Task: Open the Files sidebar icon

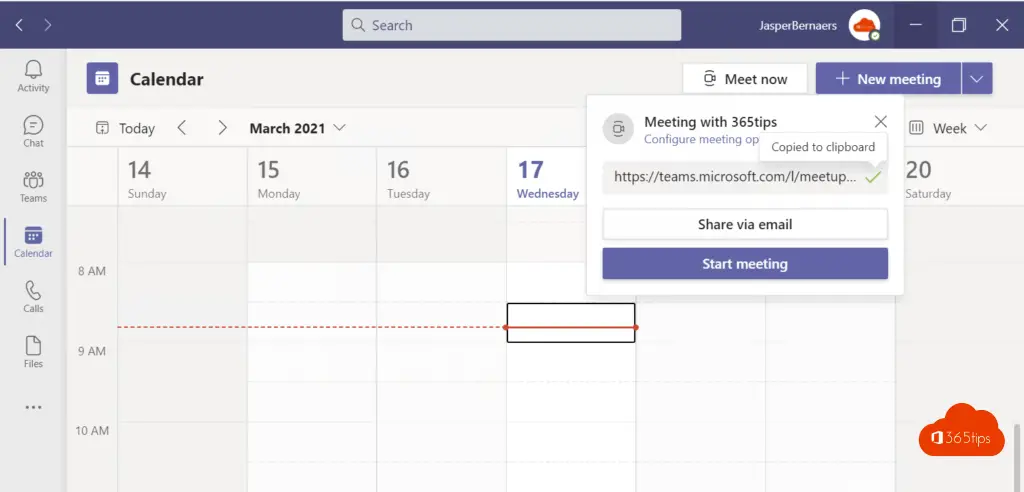Action: click(x=33, y=351)
